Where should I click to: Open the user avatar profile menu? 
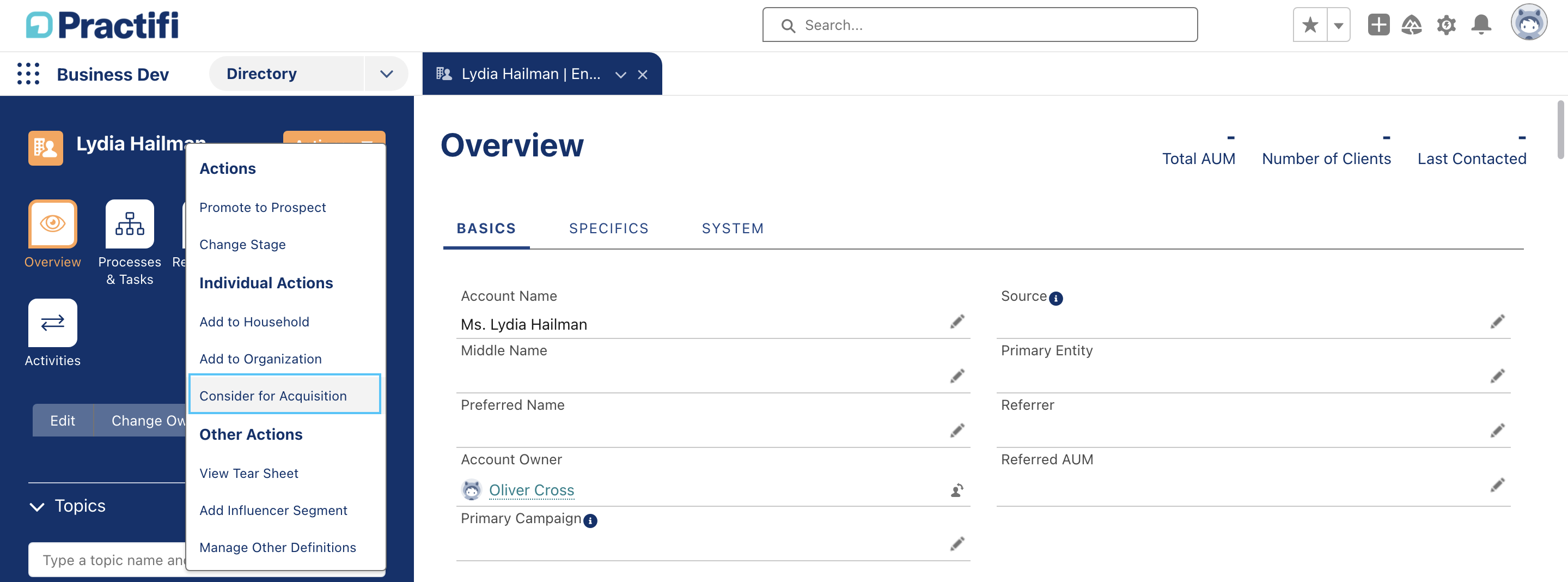coord(1528,22)
